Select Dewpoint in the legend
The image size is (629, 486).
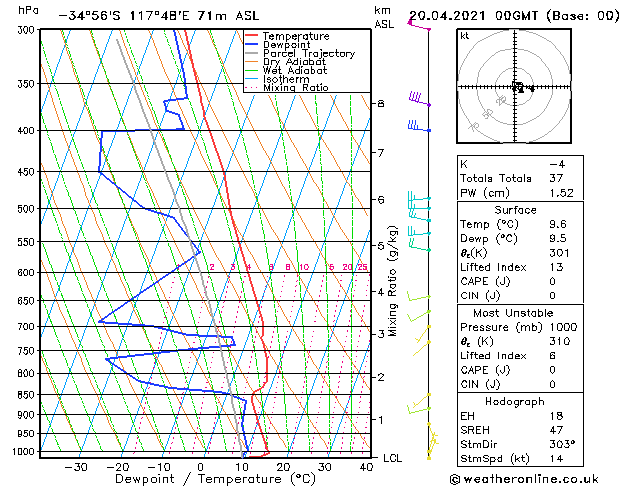tap(289, 45)
